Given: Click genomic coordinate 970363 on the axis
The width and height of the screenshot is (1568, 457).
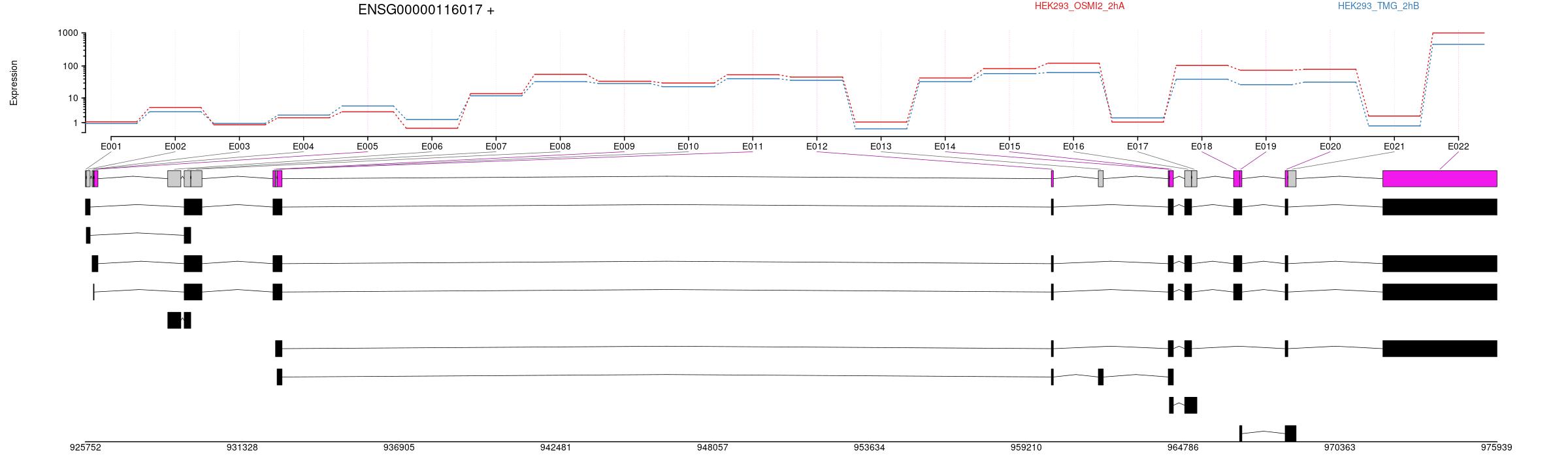Looking at the screenshot, I should (x=1340, y=447).
